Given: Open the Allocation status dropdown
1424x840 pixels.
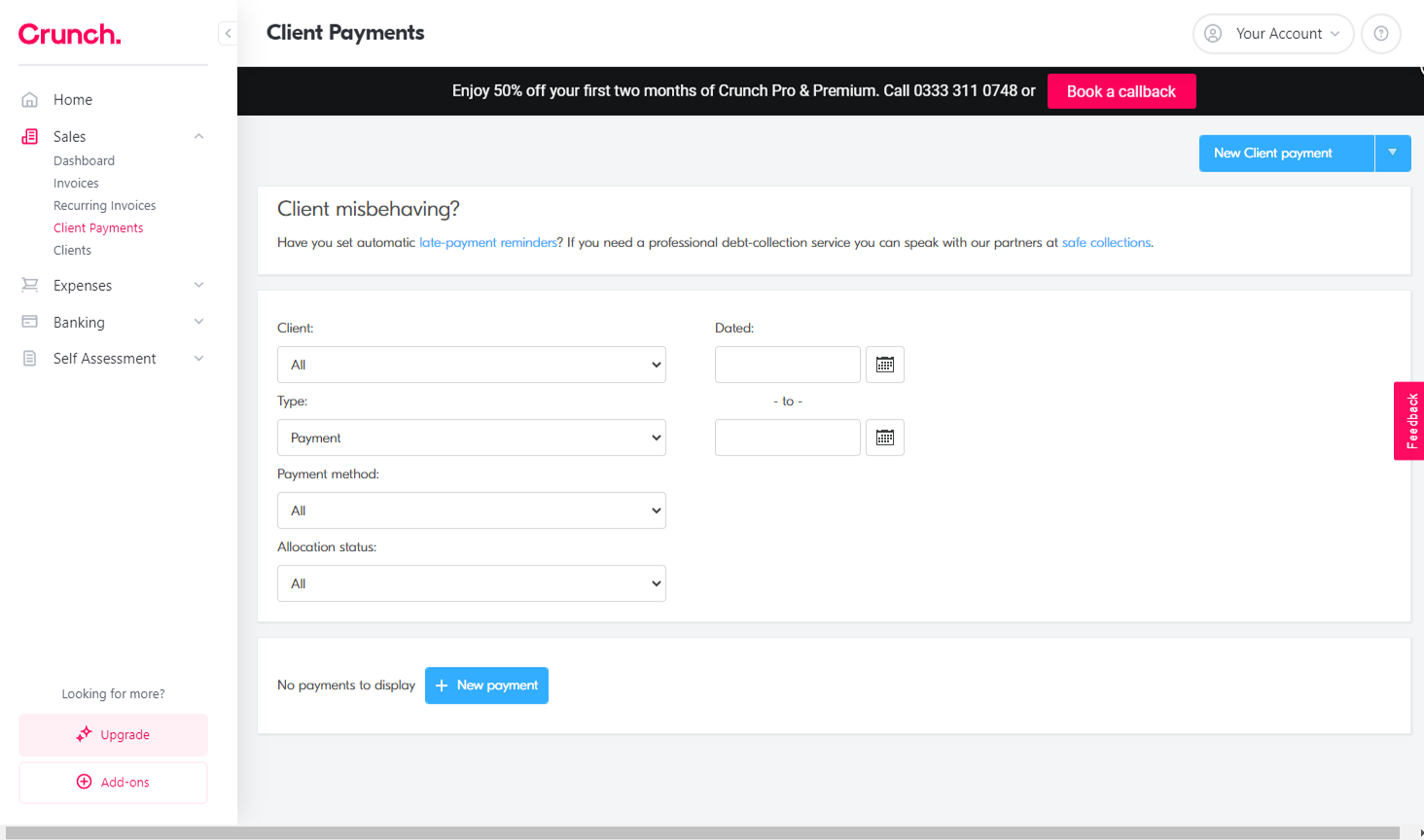Looking at the screenshot, I should pos(471,583).
